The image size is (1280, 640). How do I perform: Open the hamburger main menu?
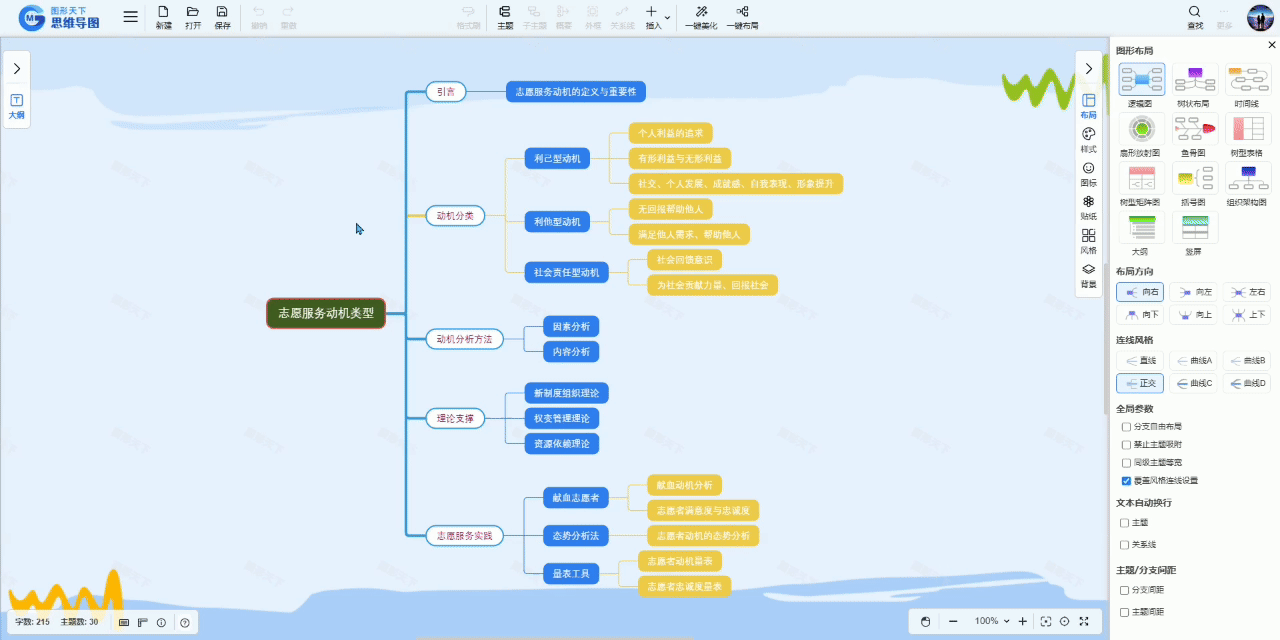pos(131,17)
